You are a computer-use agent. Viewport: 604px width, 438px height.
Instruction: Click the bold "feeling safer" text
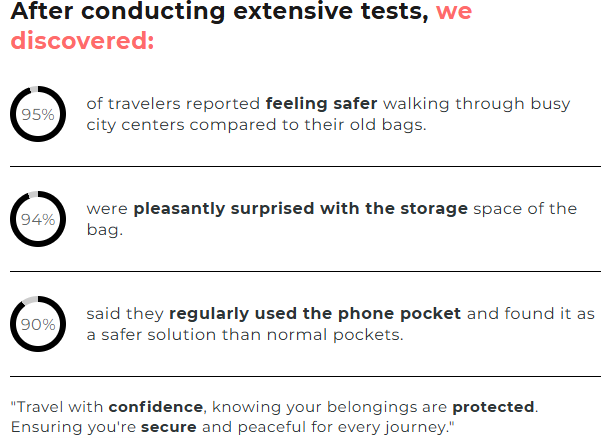point(321,104)
